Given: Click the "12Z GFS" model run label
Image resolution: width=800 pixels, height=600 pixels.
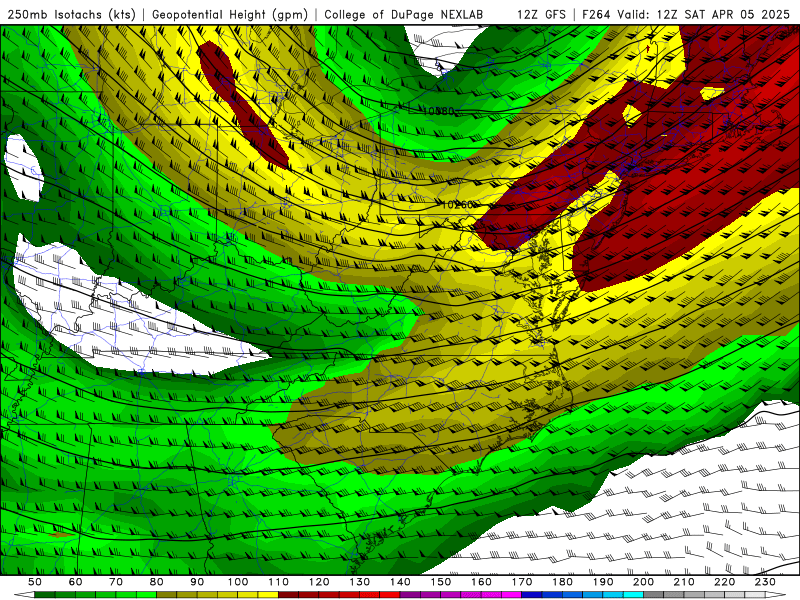Looking at the screenshot, I should tap(541, 14).
